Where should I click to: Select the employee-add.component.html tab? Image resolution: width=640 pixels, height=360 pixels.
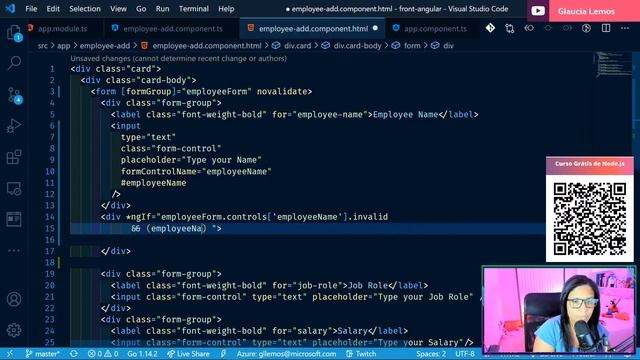[313, 29]
